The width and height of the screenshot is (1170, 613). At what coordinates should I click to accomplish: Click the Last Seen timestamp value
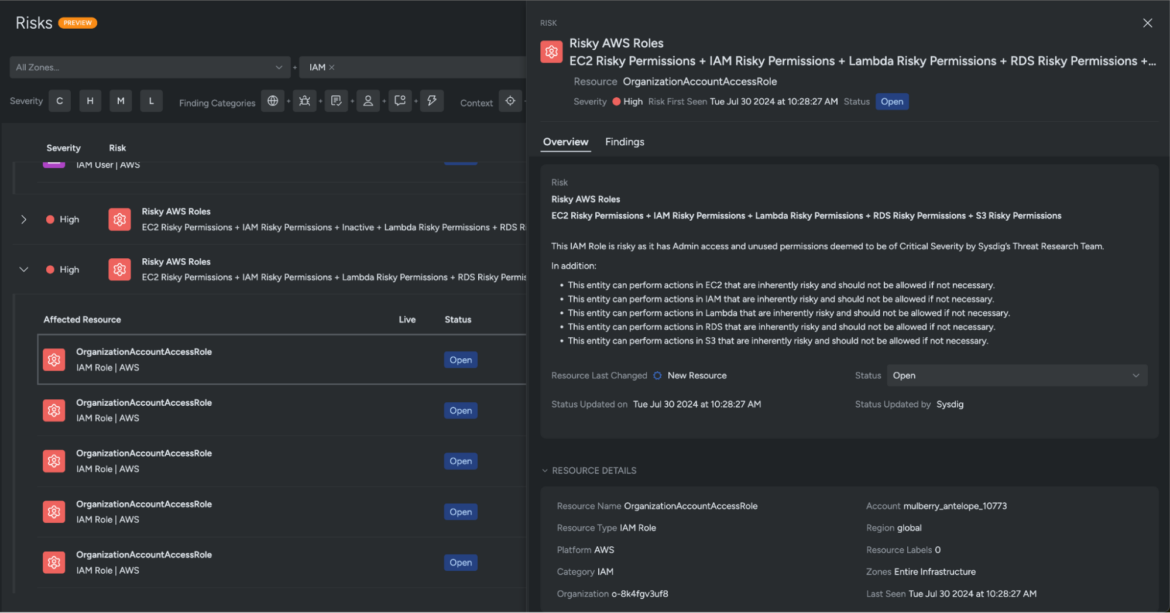pyautogui.click(x=972, y=594)
